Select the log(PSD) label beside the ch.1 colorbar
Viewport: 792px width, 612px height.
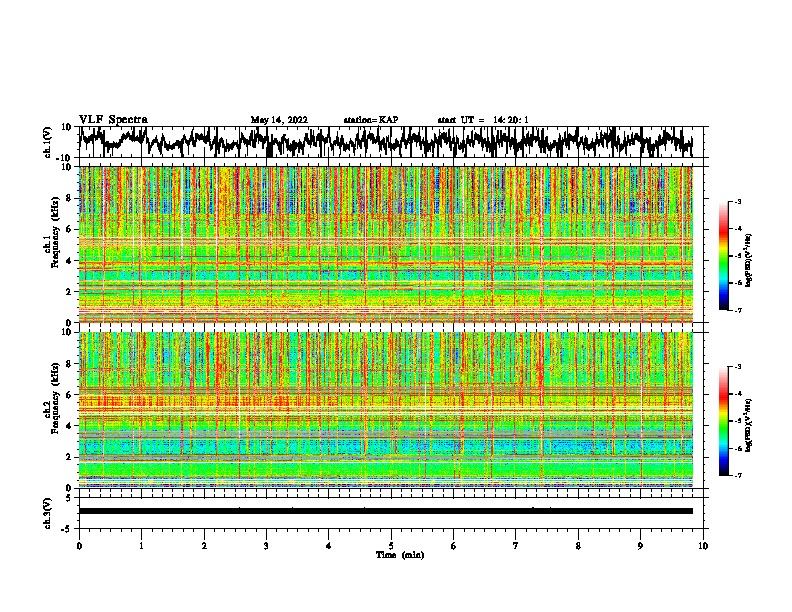point(749,260)
